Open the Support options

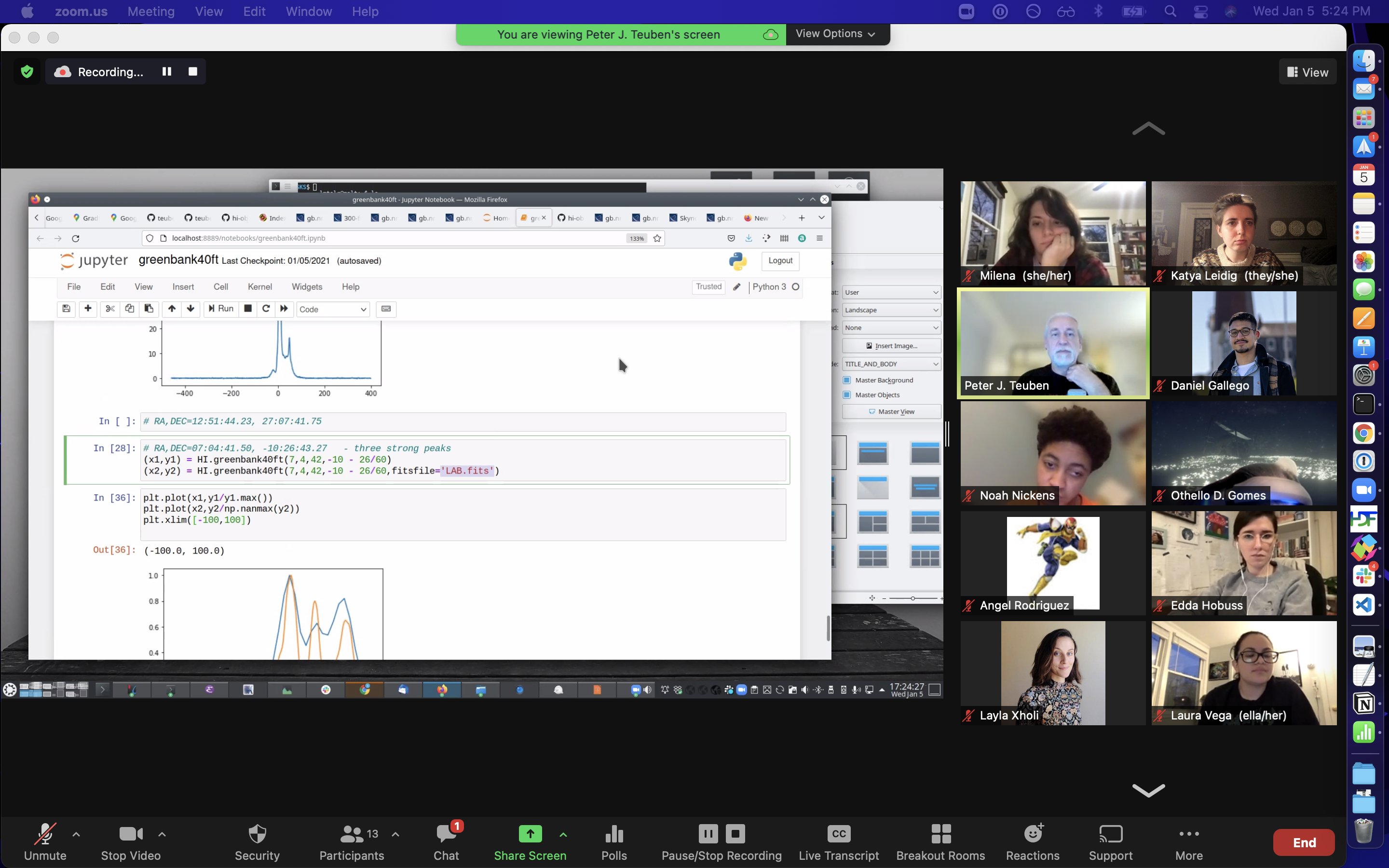[1110, 841]
